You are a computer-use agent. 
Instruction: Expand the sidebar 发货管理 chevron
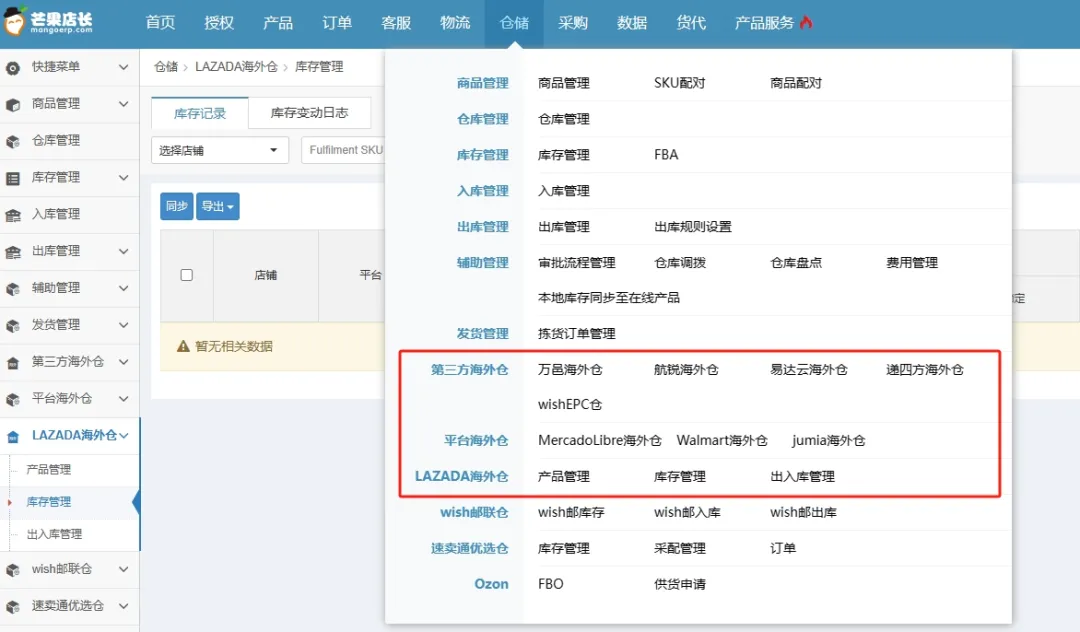coord(123,325)
